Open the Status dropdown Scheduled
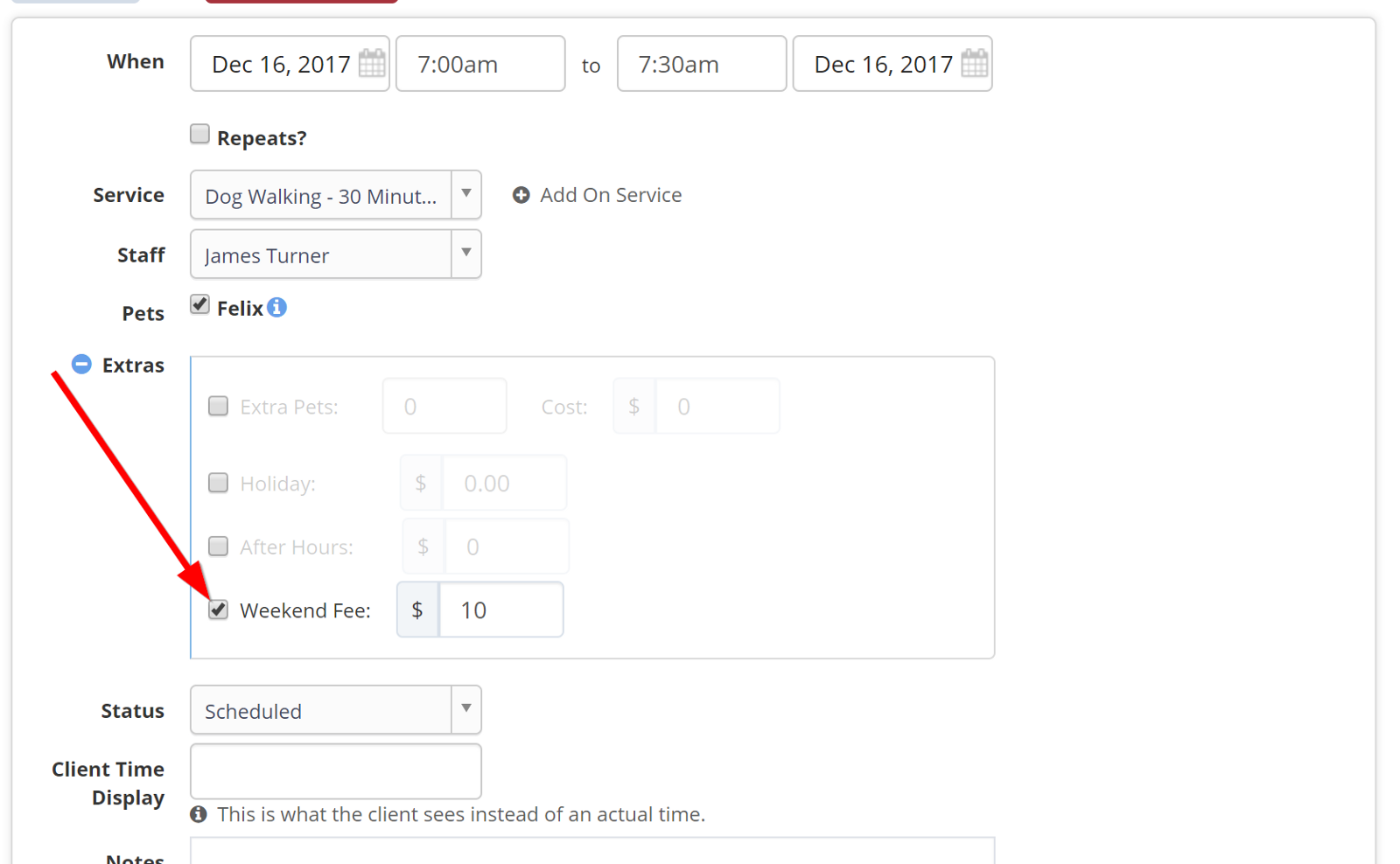 tap(336, 710)
